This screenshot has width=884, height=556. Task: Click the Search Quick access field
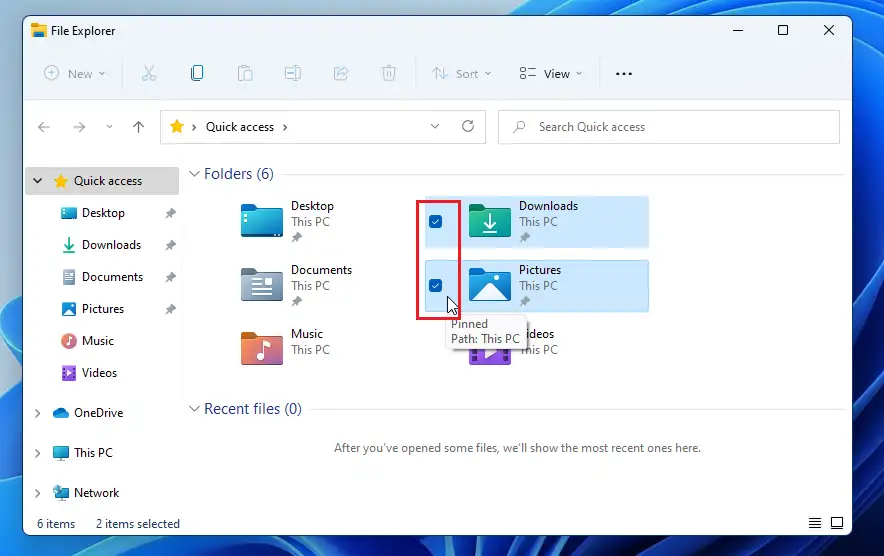(669, 127)
